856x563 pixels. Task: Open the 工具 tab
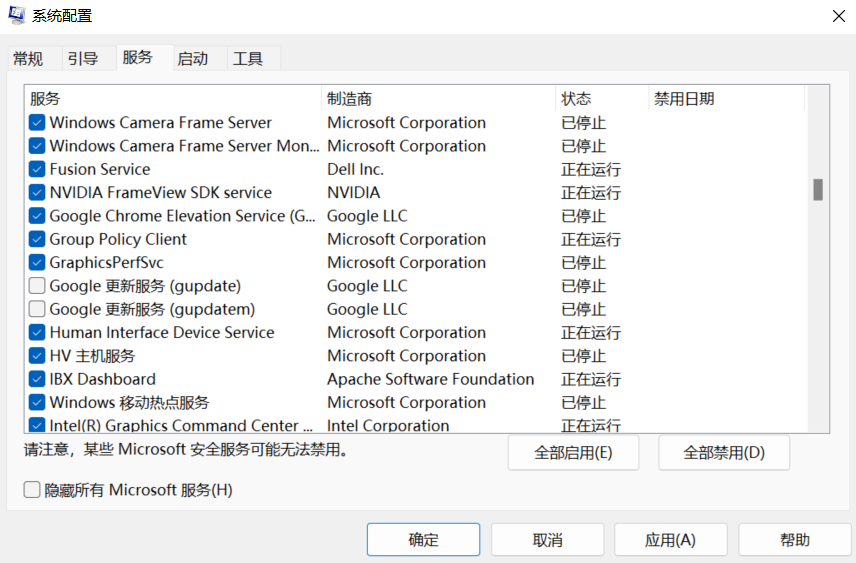click(x=248, y=59)
